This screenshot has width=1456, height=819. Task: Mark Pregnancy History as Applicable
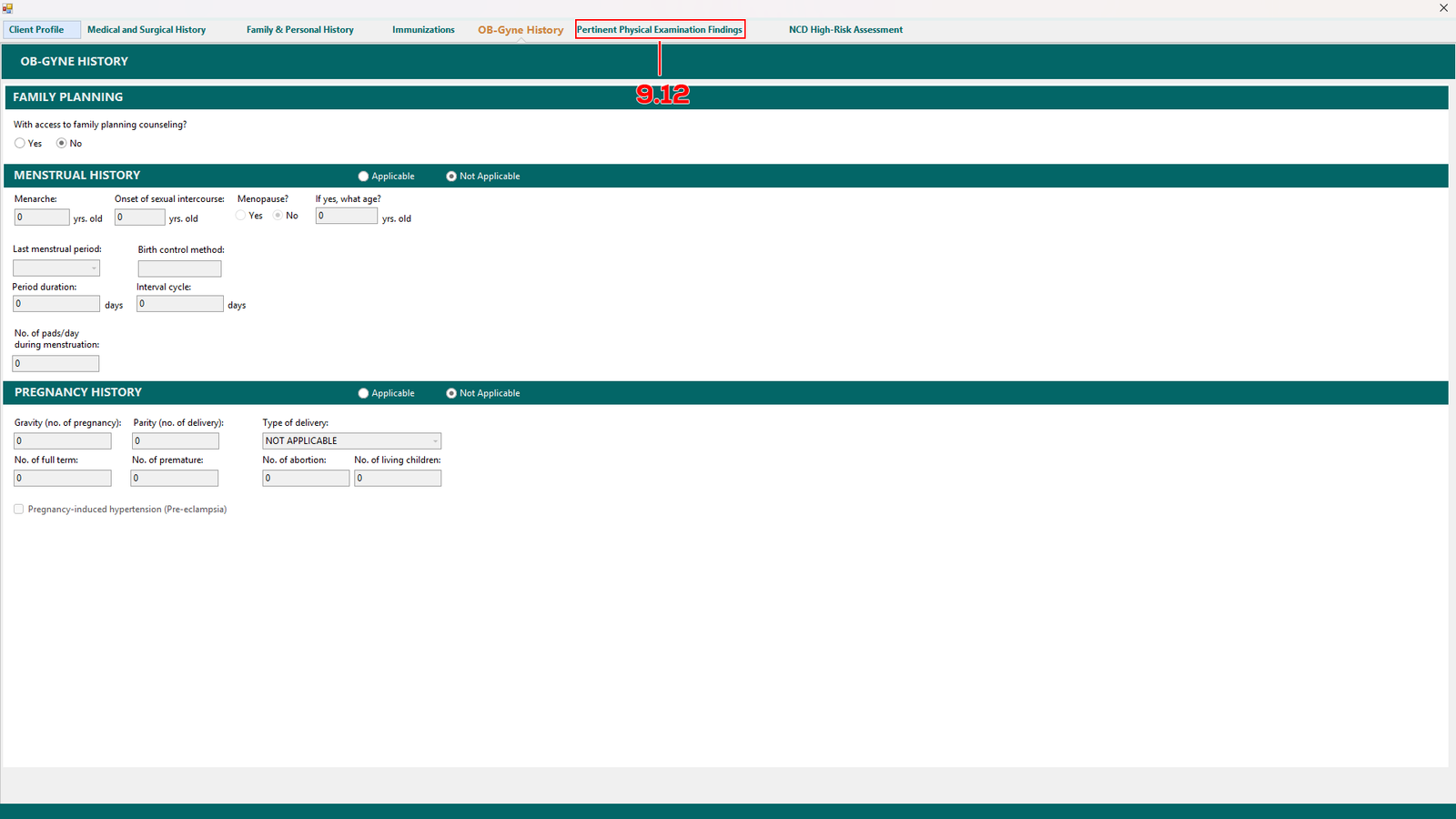coord(364,393)
